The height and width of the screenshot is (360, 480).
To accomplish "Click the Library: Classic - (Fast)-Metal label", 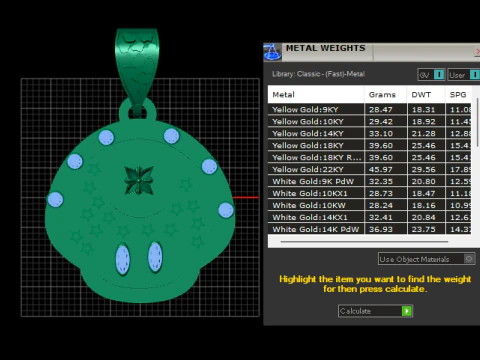I will (x=318, y=74).
